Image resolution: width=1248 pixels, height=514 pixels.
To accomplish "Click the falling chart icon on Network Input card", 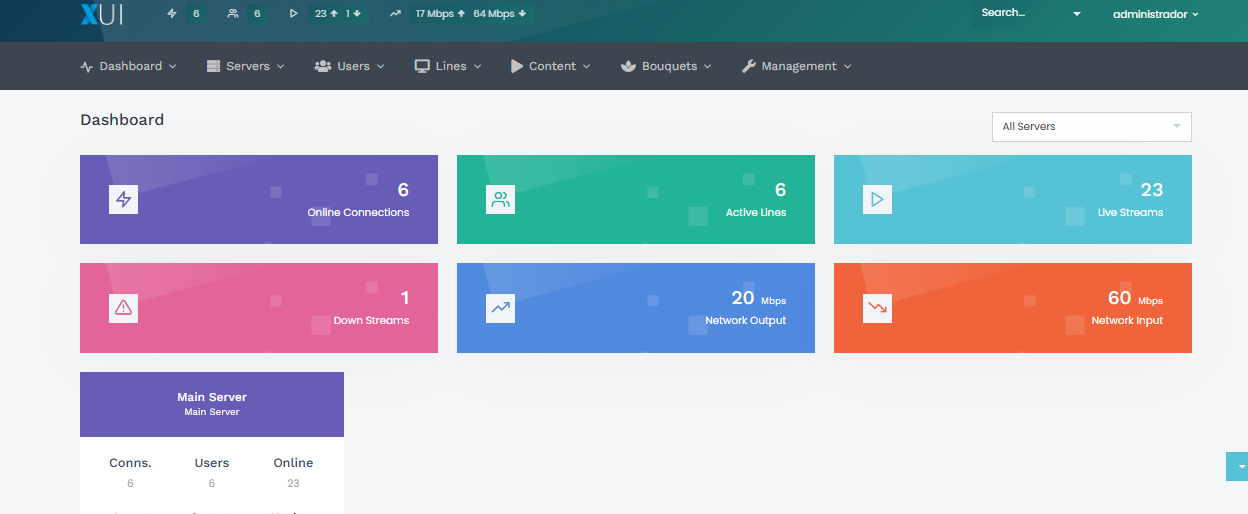I will point(877,308).
